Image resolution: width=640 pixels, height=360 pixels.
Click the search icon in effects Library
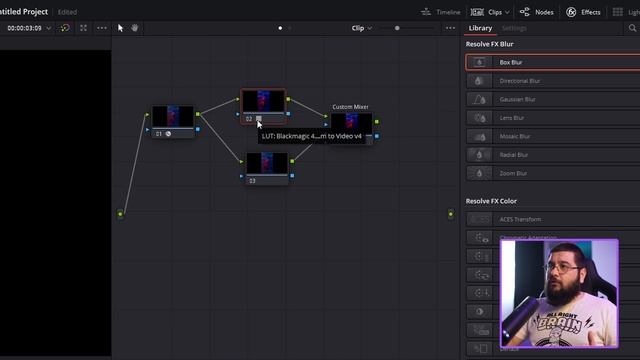pyautogui.click(x=632, y=28)
